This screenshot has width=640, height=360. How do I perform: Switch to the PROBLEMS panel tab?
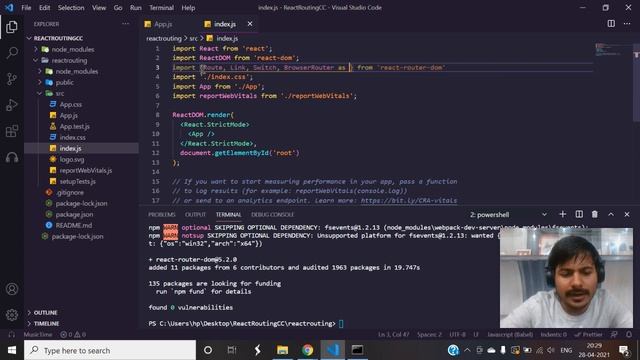162,215
